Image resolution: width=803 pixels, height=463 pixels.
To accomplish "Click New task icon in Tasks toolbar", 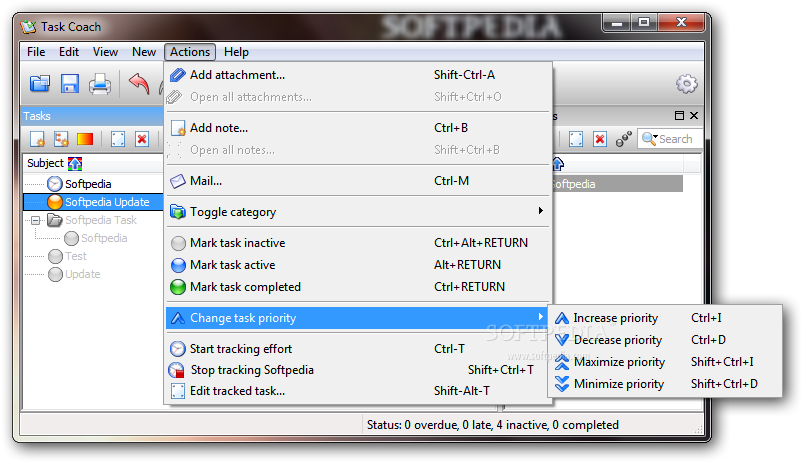I will [37, 139].
